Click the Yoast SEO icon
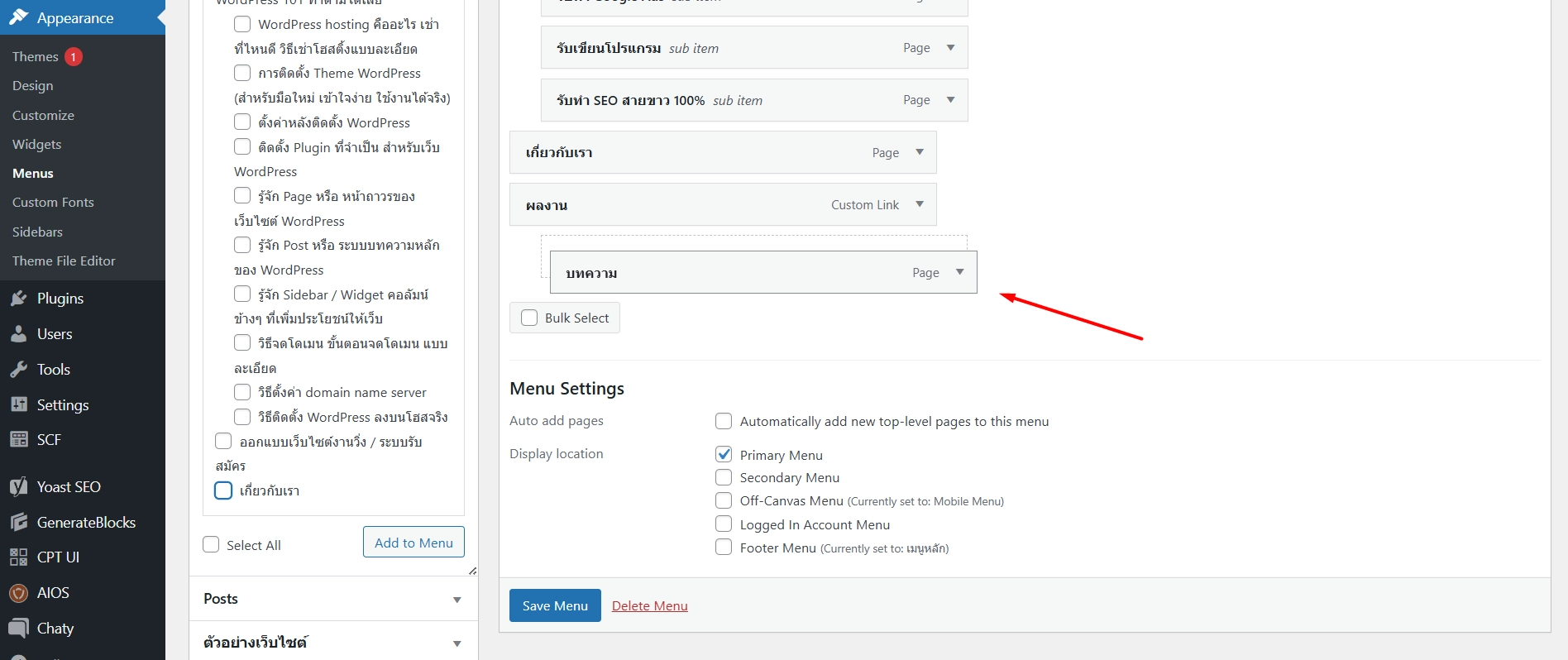 (x=18, y=487)
